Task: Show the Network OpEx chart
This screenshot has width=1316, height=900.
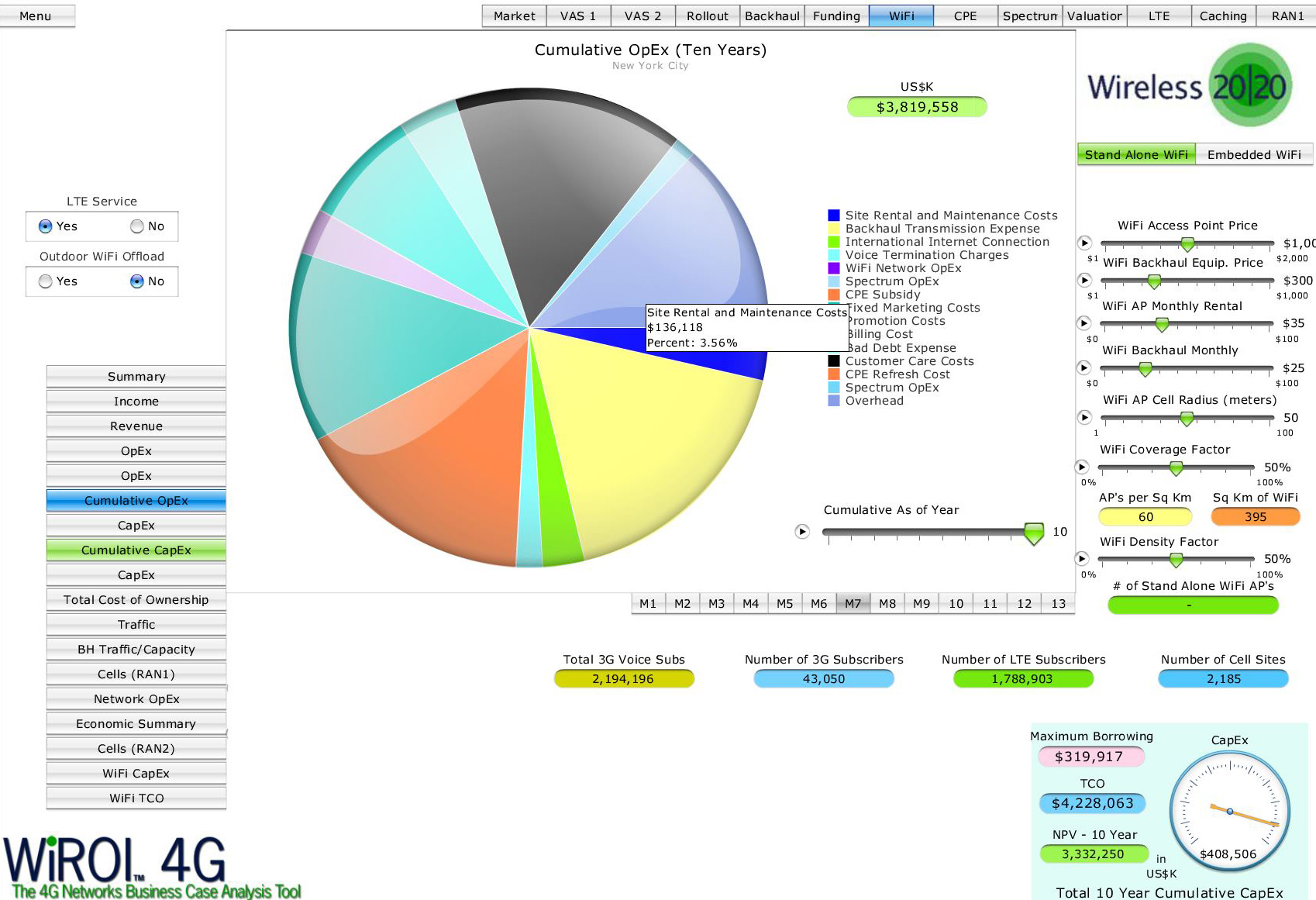Action: pos(136,699)
